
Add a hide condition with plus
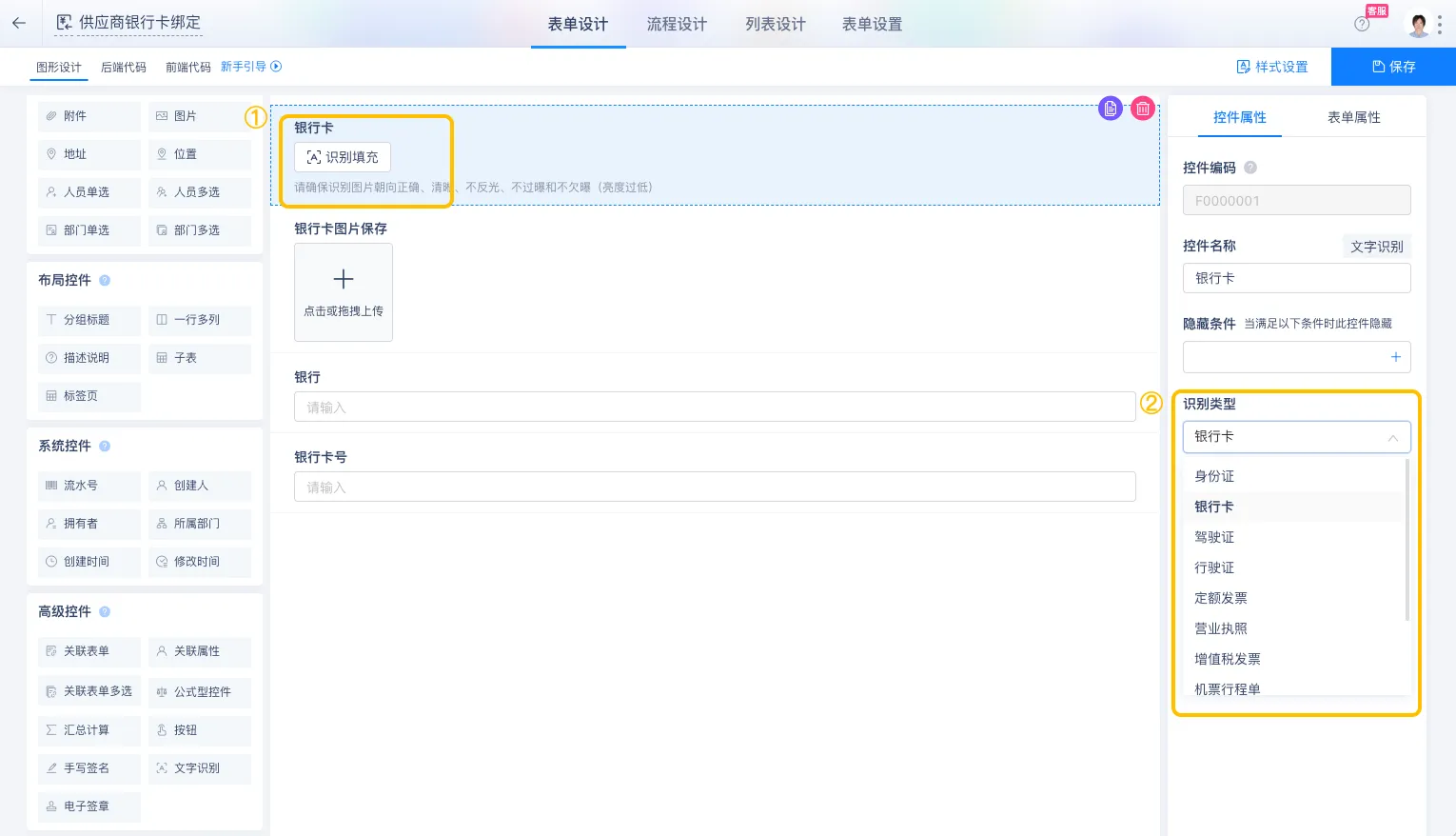(x=1396, y=357)
